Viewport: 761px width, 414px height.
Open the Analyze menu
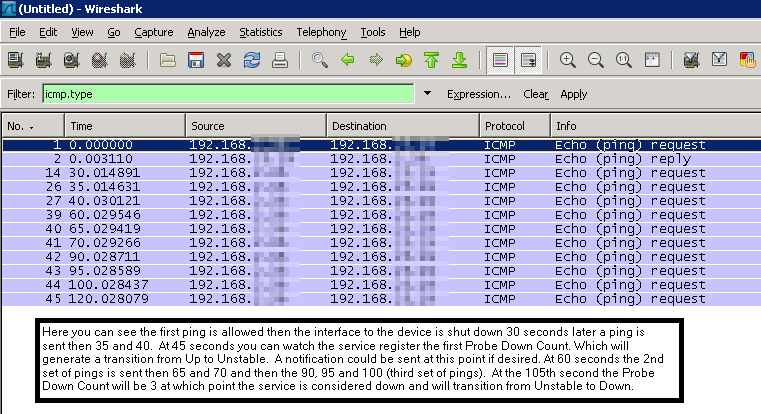[x=206, y=32]
